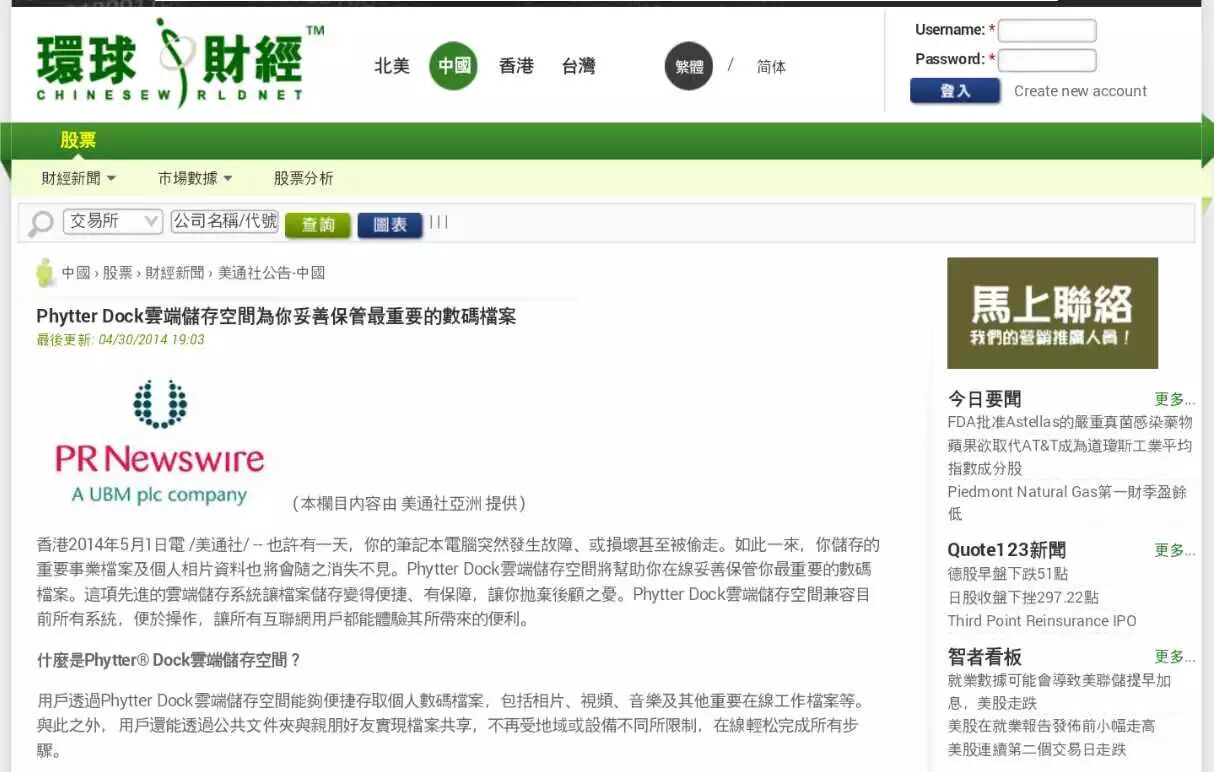
Task: Open Create new account link
Action: click(x=1080, y=91)
